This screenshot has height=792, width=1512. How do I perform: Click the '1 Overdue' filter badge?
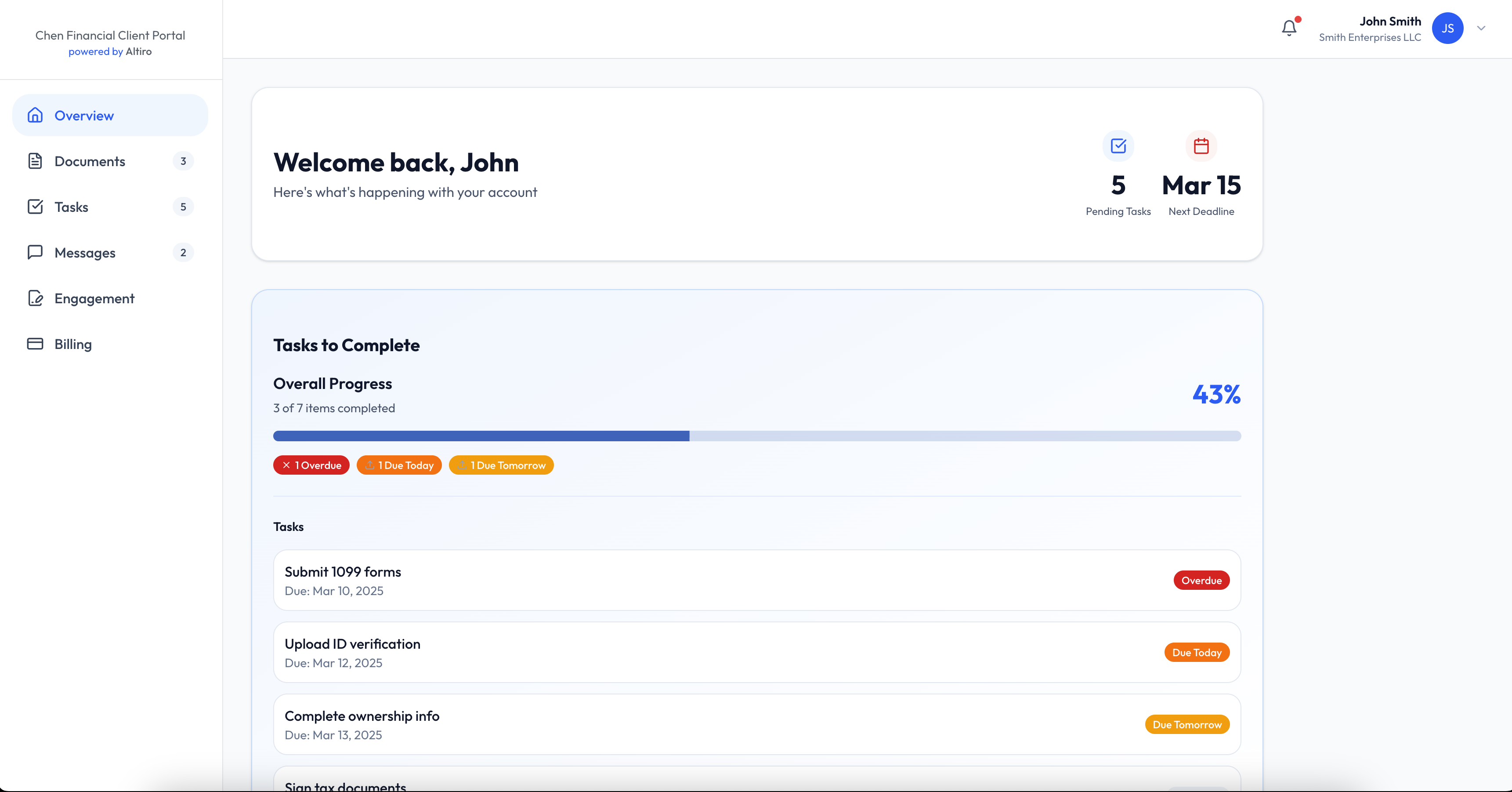[x=311, y=465]
